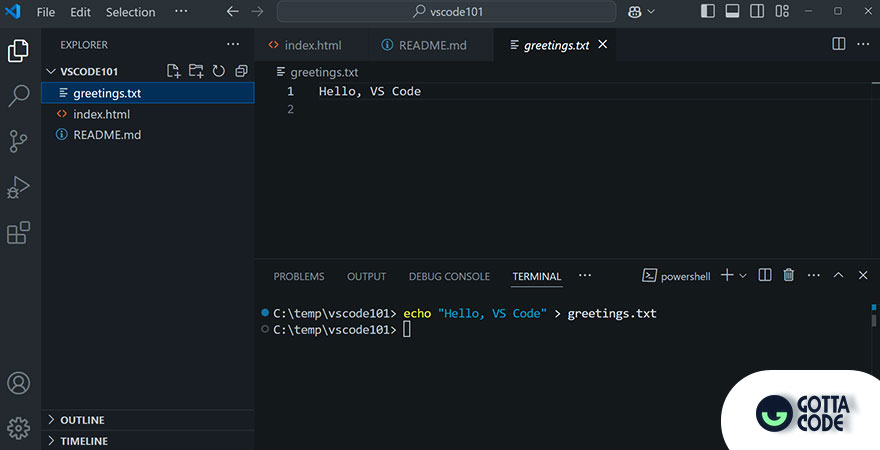Show more menu bar items

coord(181,11)
